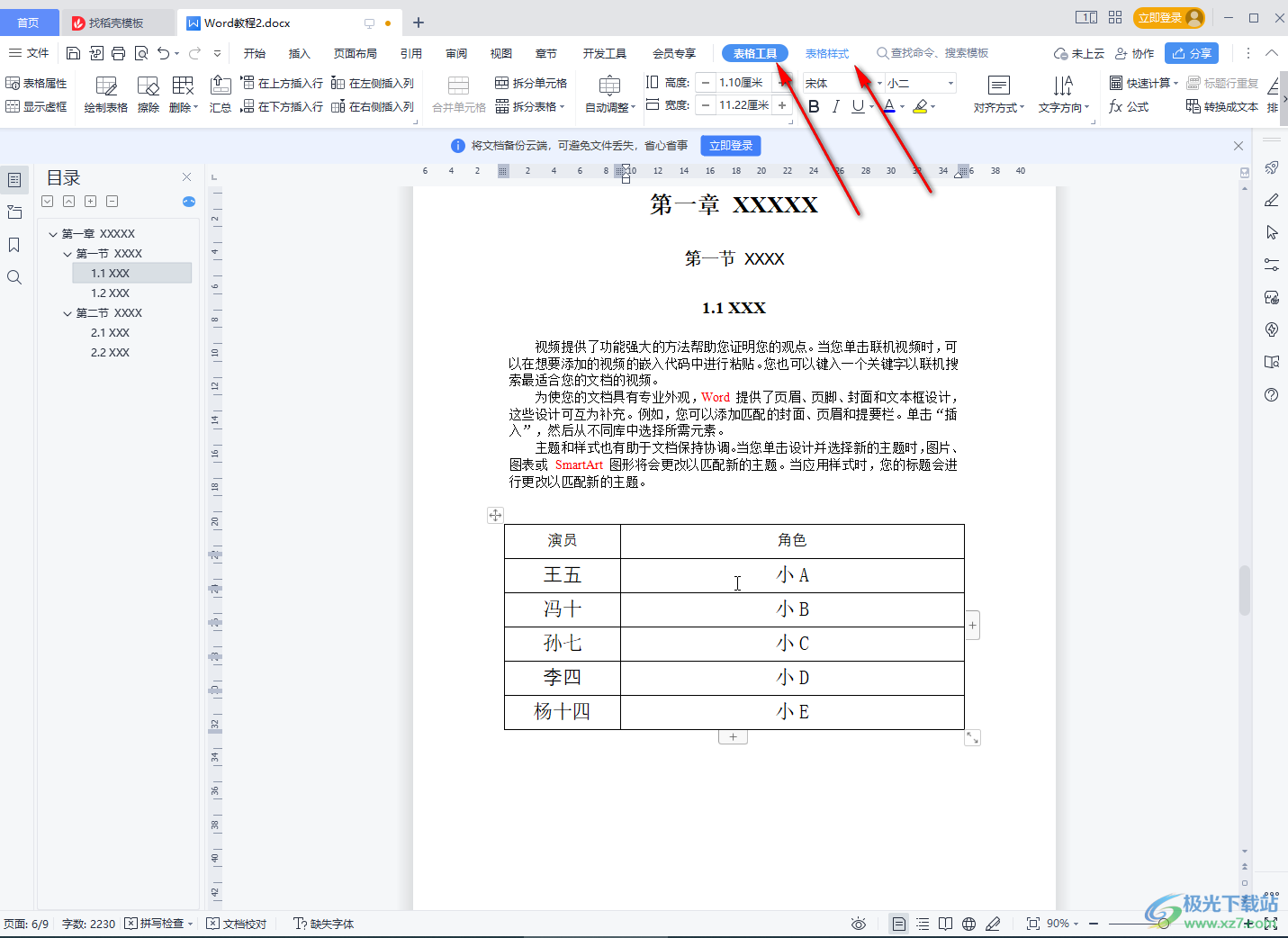Open font color picker dropdown arrow
The width and height of the screenshot is (1288, 938).
click(x=902, y=107)
